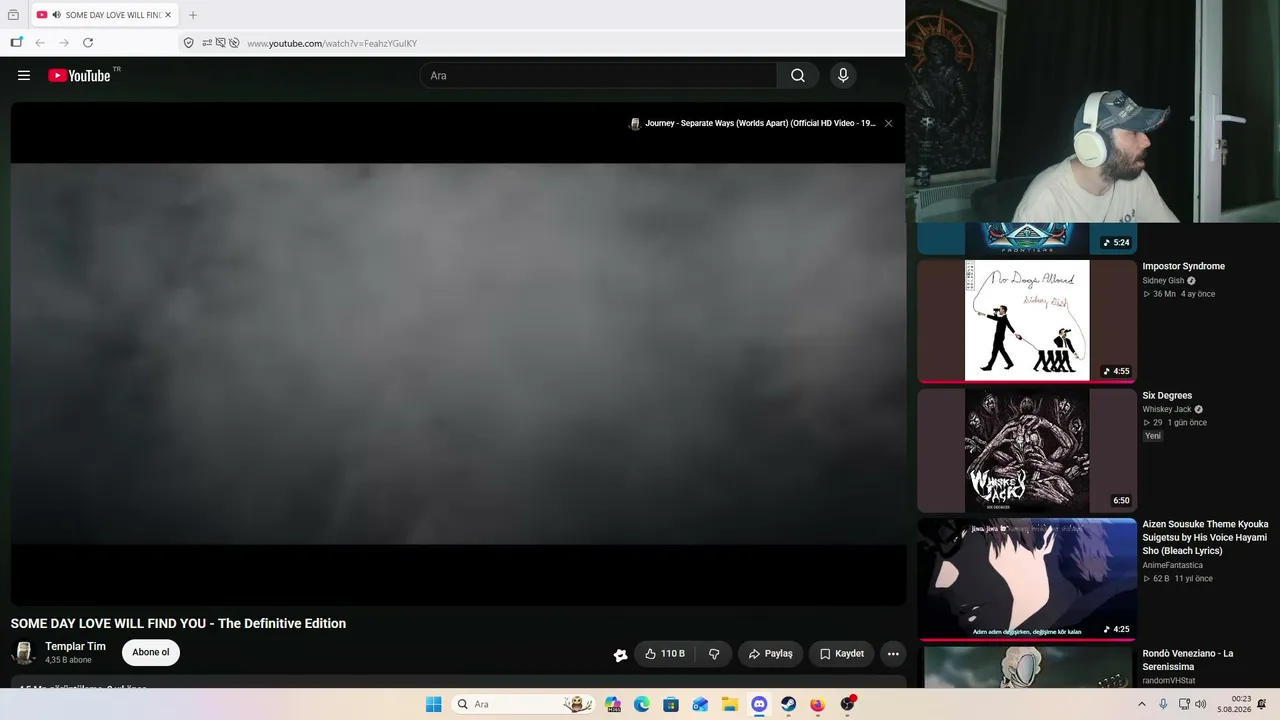Viewport: 1280px width, 720px height.
Task: Open the taskbar volume control
Action: coord(1201,704)
